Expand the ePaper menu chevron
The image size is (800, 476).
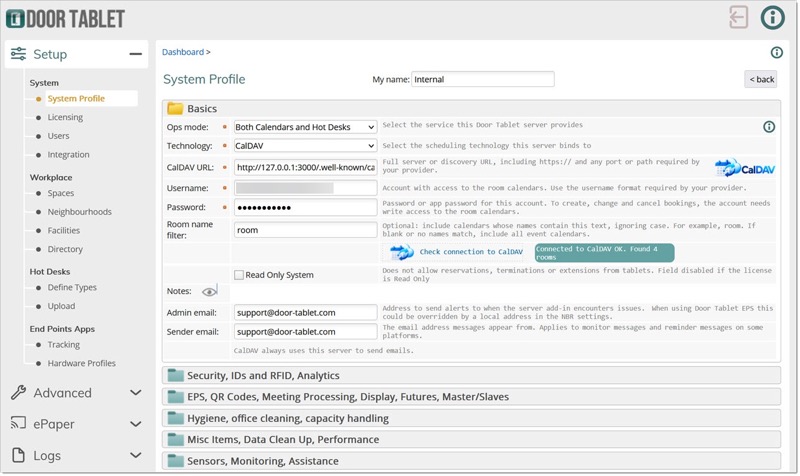point(135,423)
